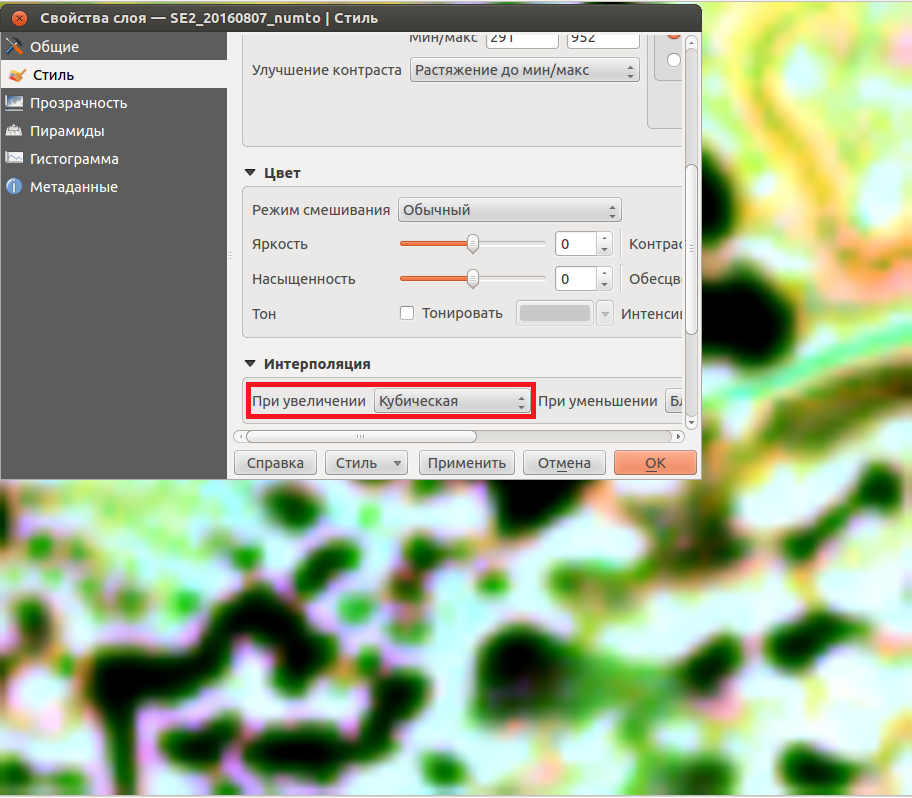912x798 pixels.
Task: Click the Стиль paintbrush icon
Action: point(16,75)
